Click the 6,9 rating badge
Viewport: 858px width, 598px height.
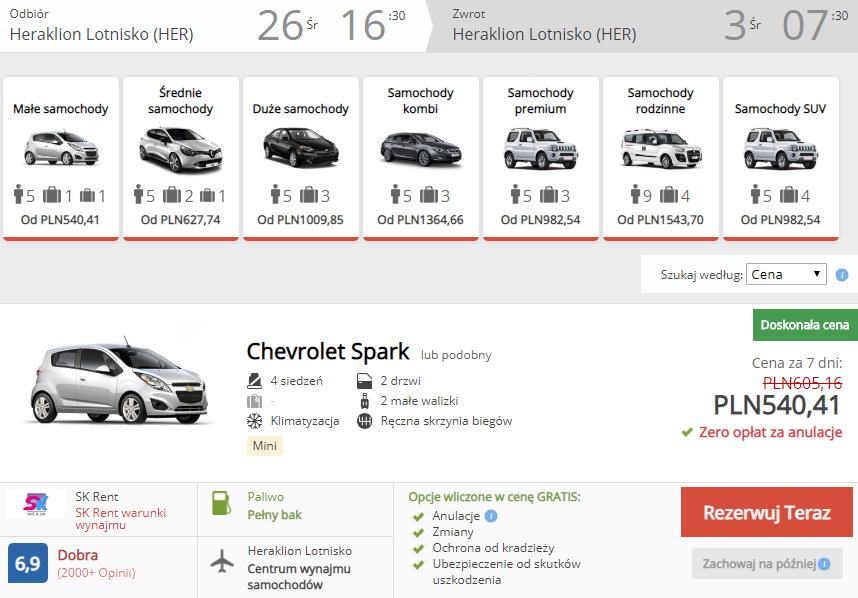28,563
